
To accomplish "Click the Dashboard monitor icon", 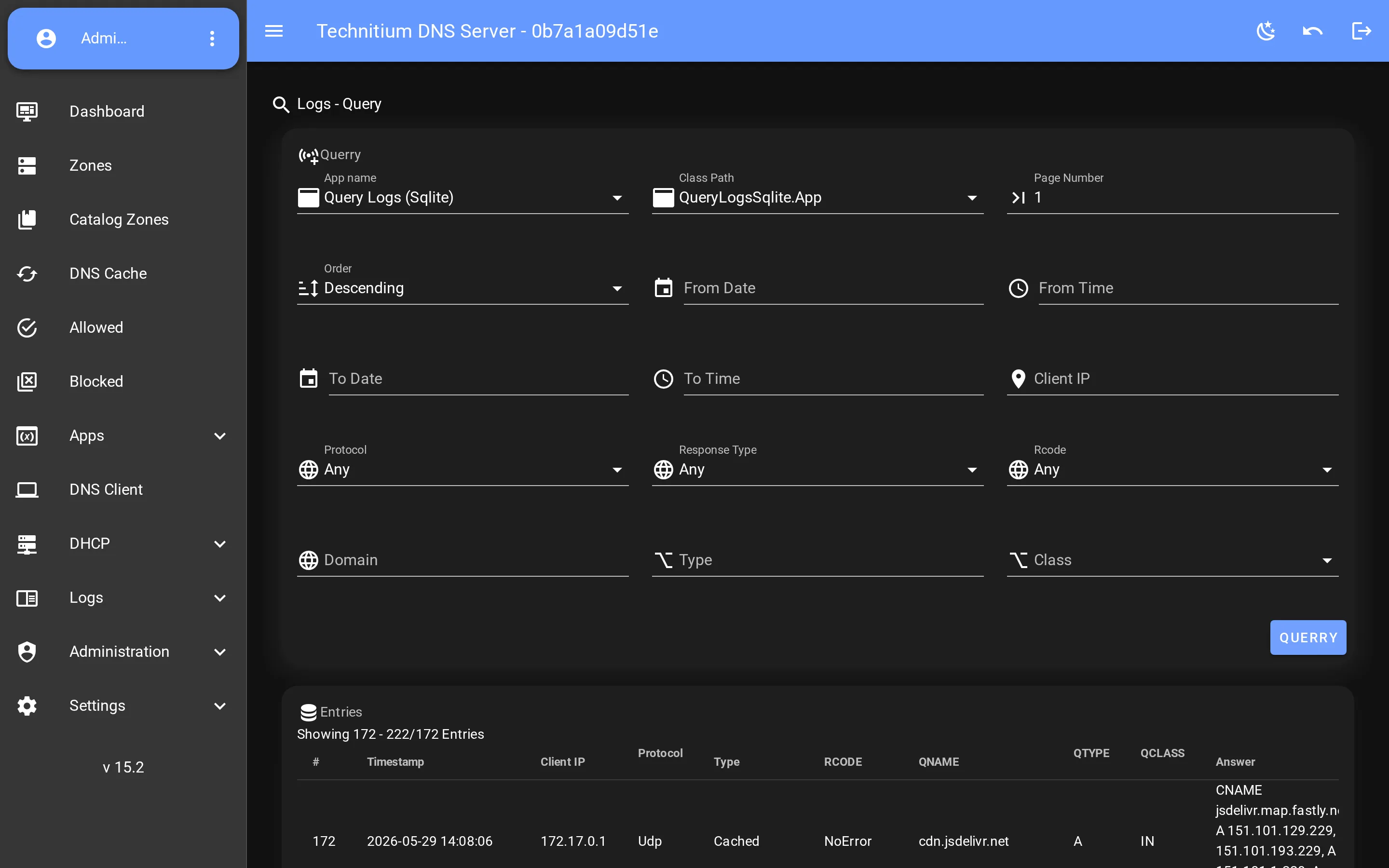I will point(27,111).
